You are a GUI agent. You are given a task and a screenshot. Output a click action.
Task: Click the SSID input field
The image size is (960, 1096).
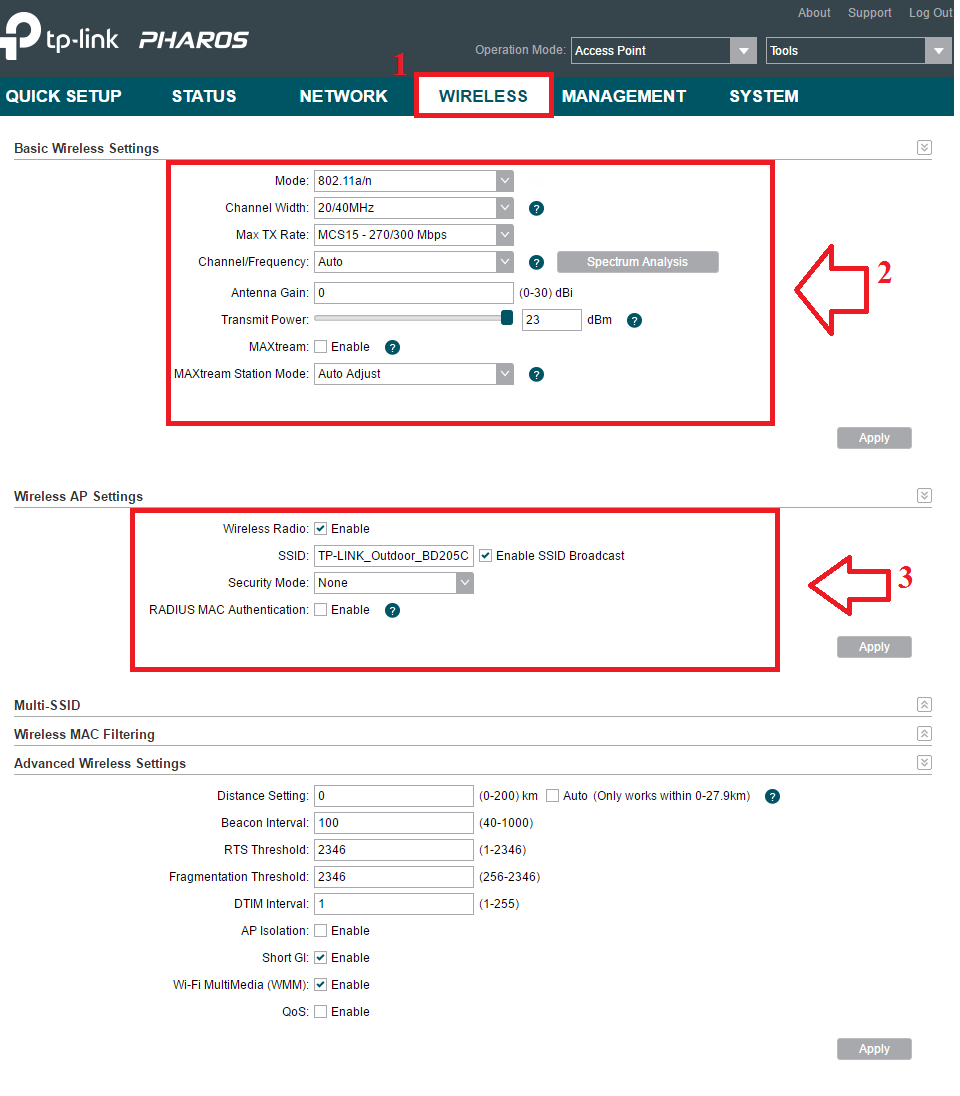coord(393,556)
